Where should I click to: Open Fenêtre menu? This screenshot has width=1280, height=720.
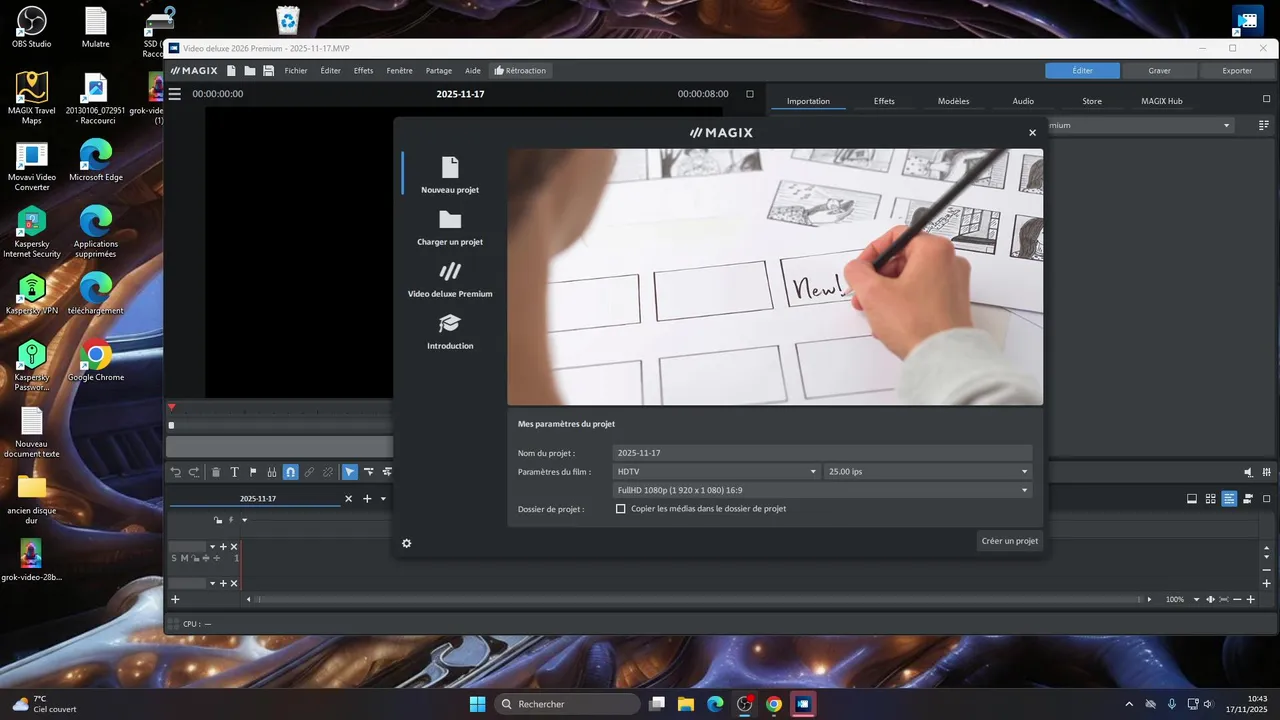[x=399, y=71]
